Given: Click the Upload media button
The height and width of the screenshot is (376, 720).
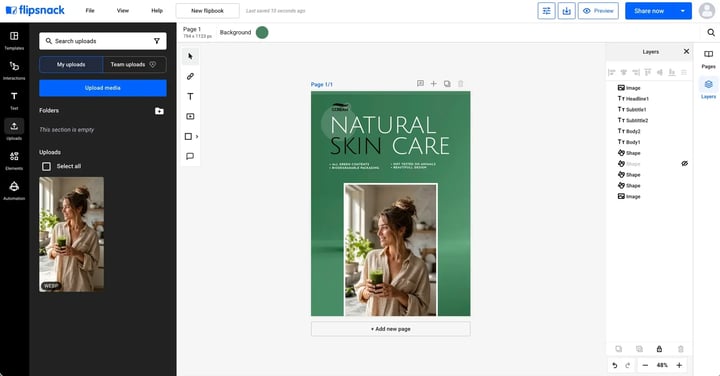Looking at the screenshot, I should [x=103, y=88].
